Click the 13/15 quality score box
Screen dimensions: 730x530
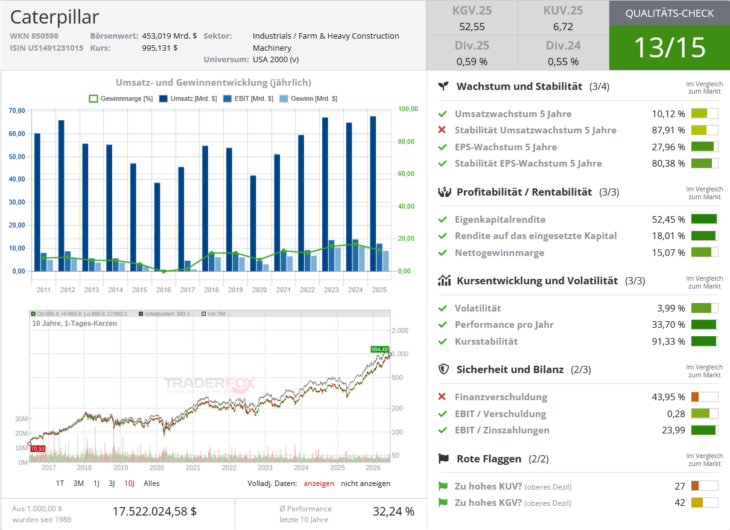click(669, 48)
